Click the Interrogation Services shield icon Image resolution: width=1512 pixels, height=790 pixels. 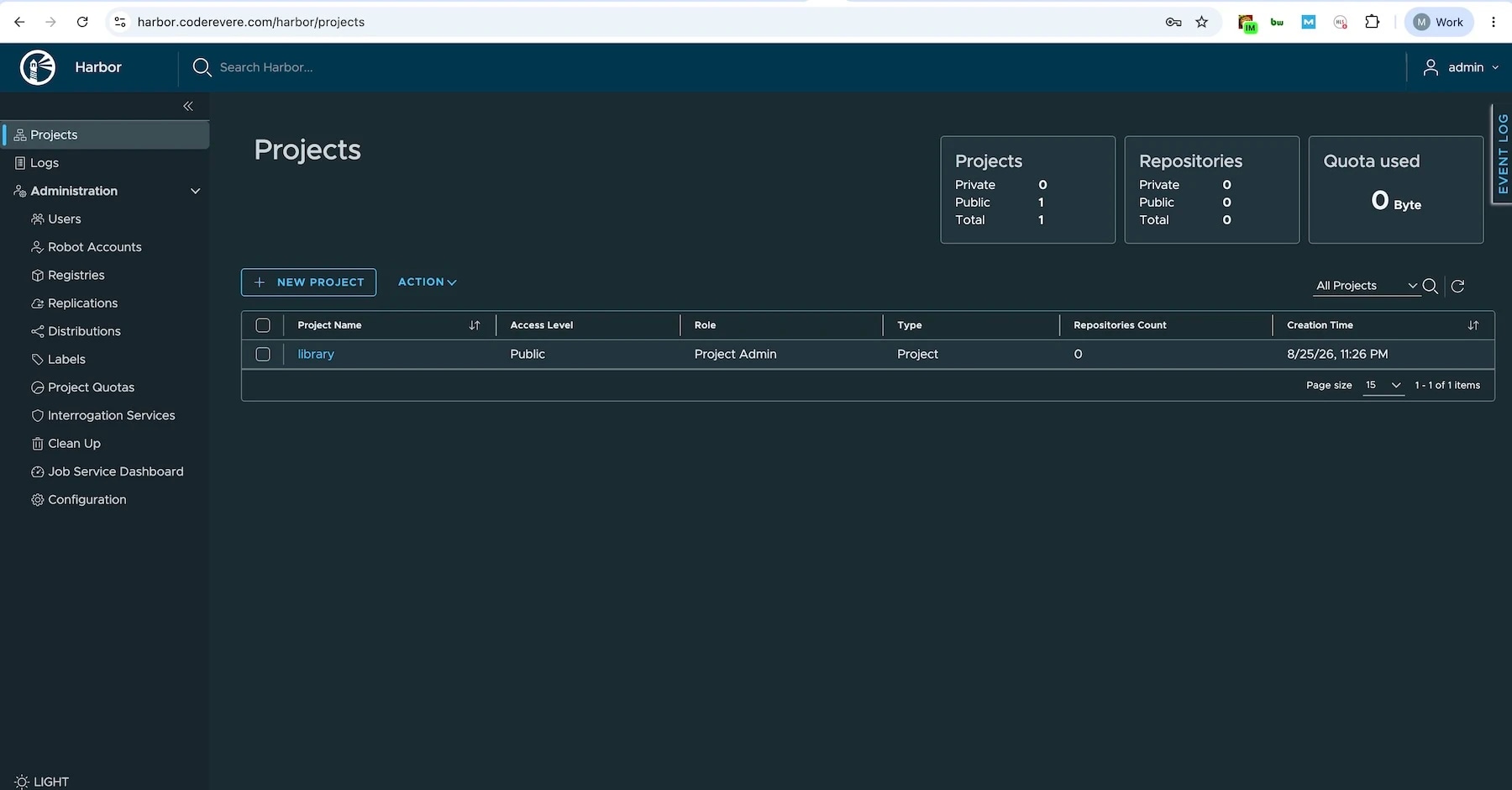[x=37, y=415]
